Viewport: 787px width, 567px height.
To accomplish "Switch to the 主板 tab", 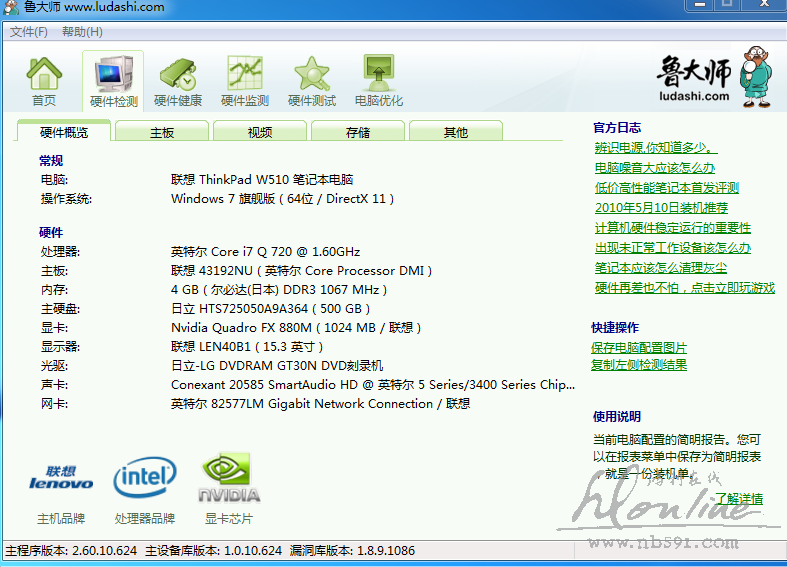I will coord(162,132).
